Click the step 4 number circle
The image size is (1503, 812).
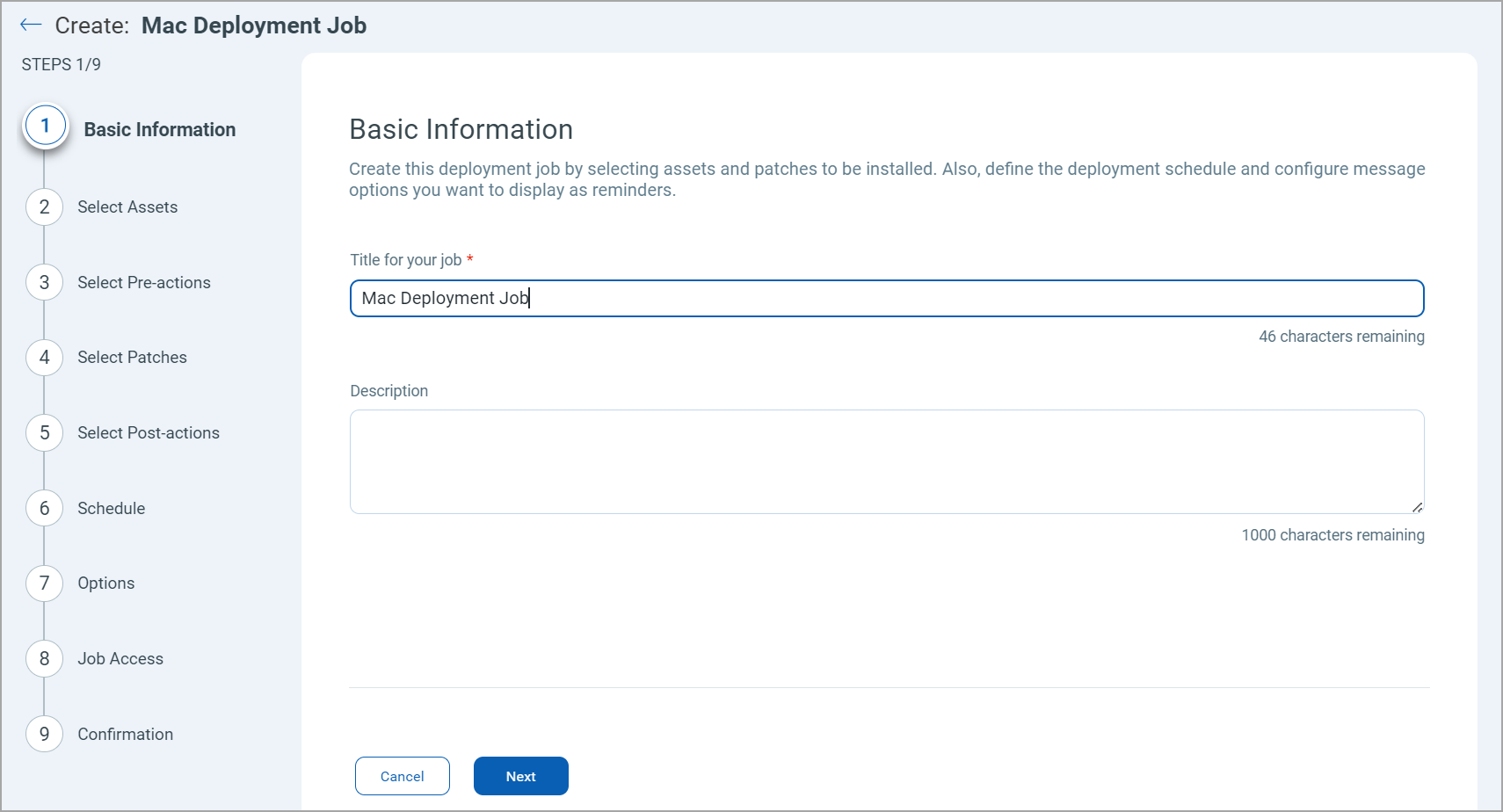click(x=44, y=358)
